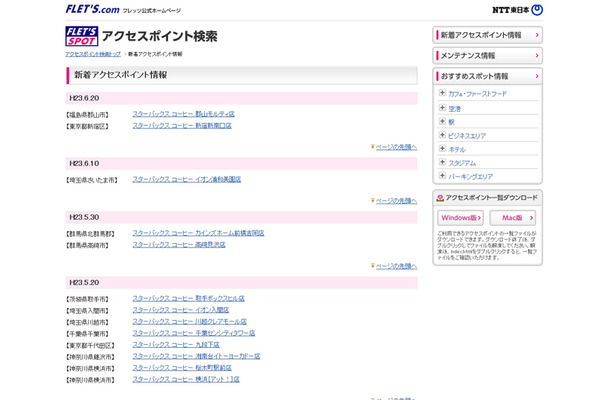
Task: Click the 【埼玉県さいたま市】 location label
Action: (x=92, y=180)
